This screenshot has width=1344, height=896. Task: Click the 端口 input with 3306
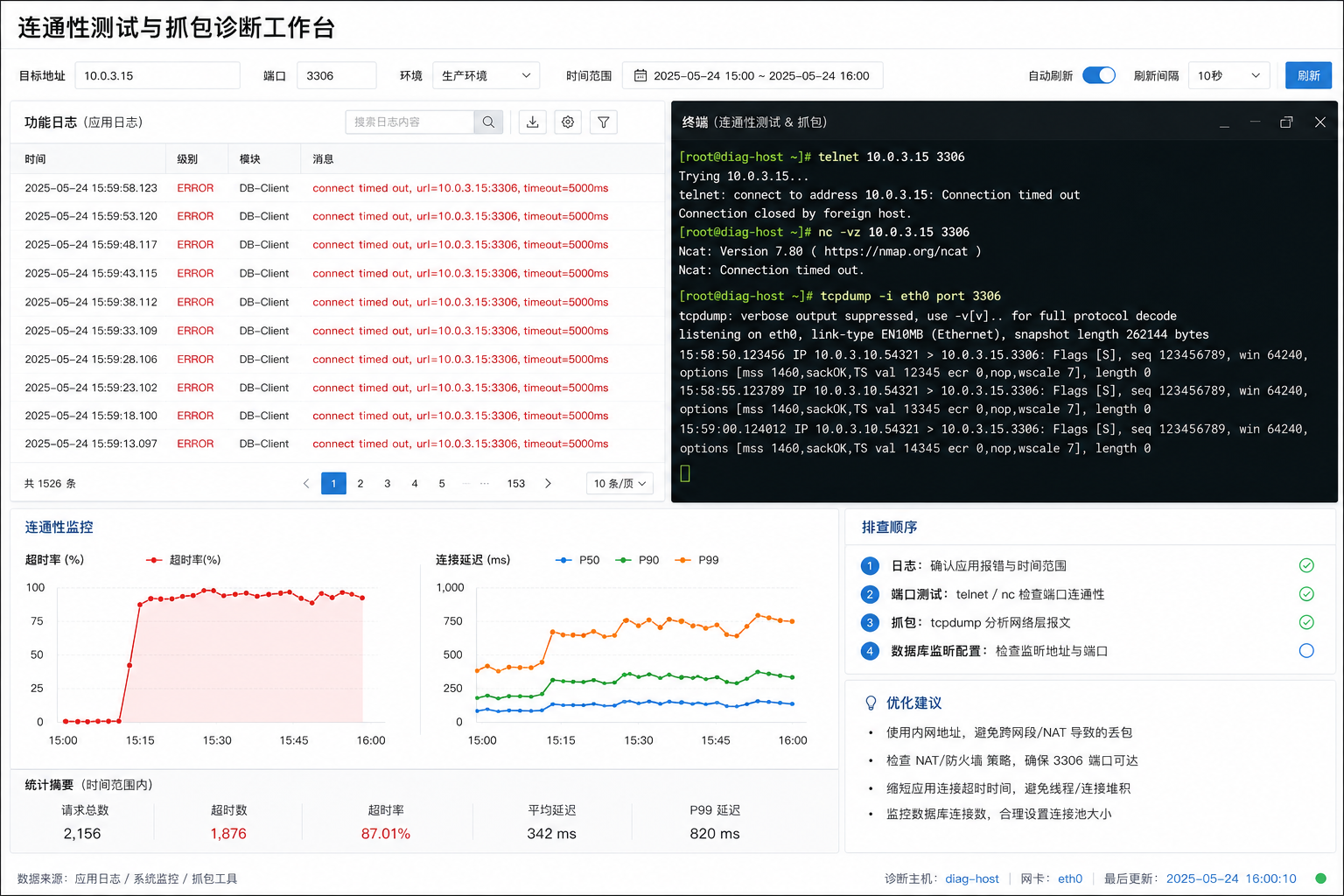(x=337, y=75)
